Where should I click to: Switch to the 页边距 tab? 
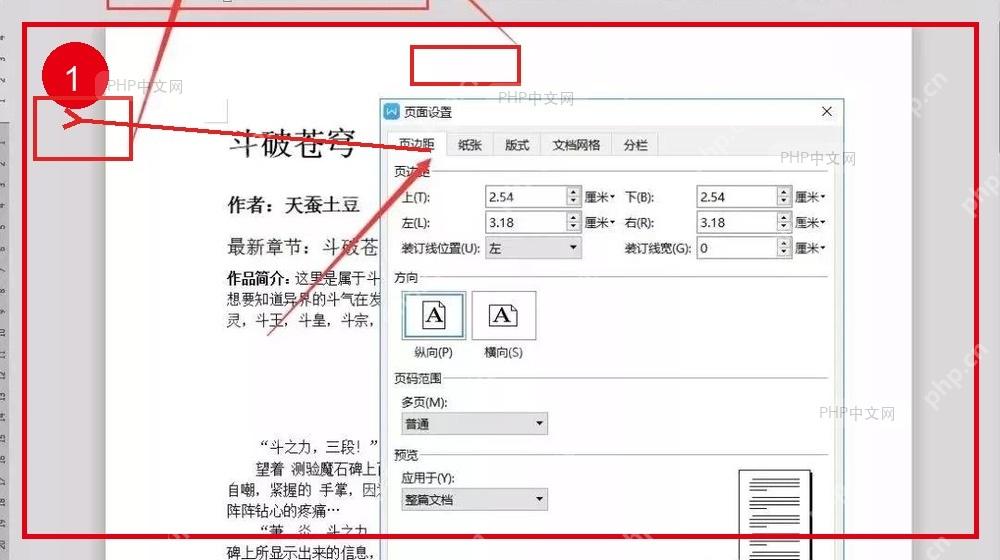pos(416,145)
